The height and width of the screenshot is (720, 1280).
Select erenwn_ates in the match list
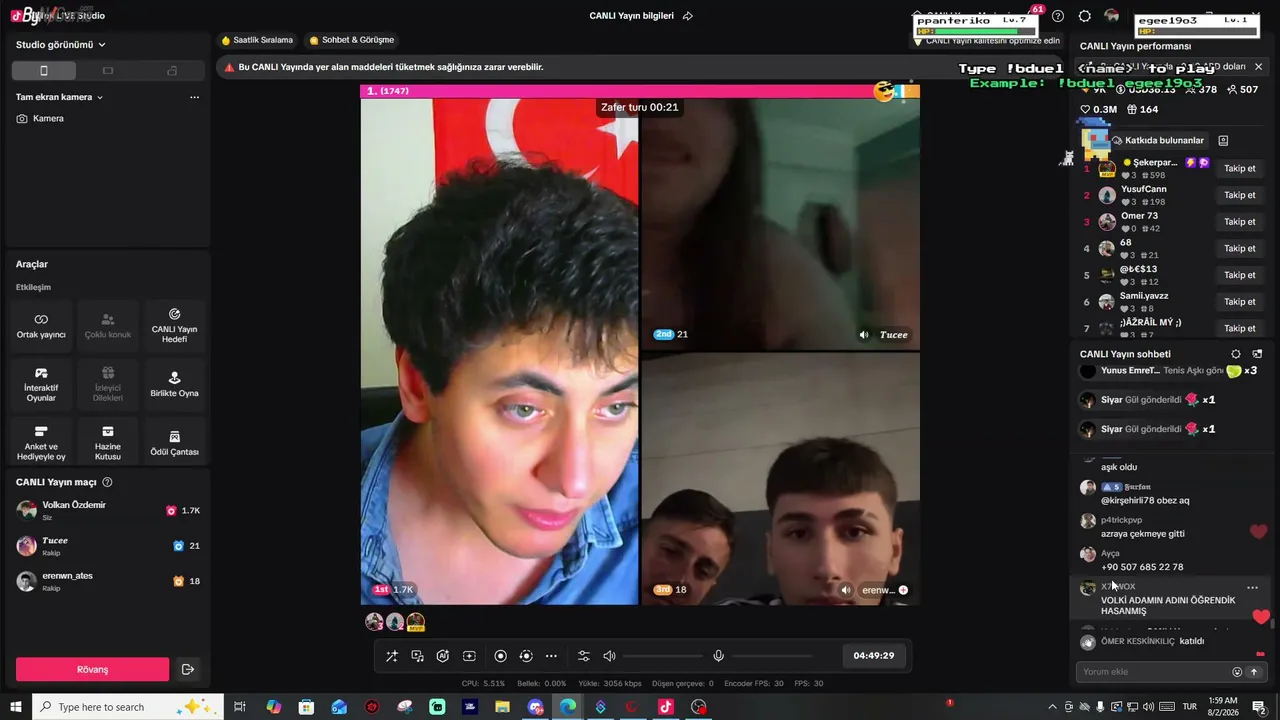point(108,581)
